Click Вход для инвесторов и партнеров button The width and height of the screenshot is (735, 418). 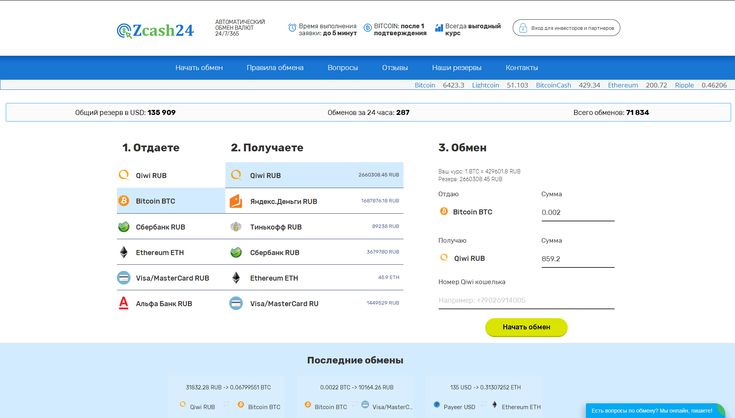(x=566, y=29)
